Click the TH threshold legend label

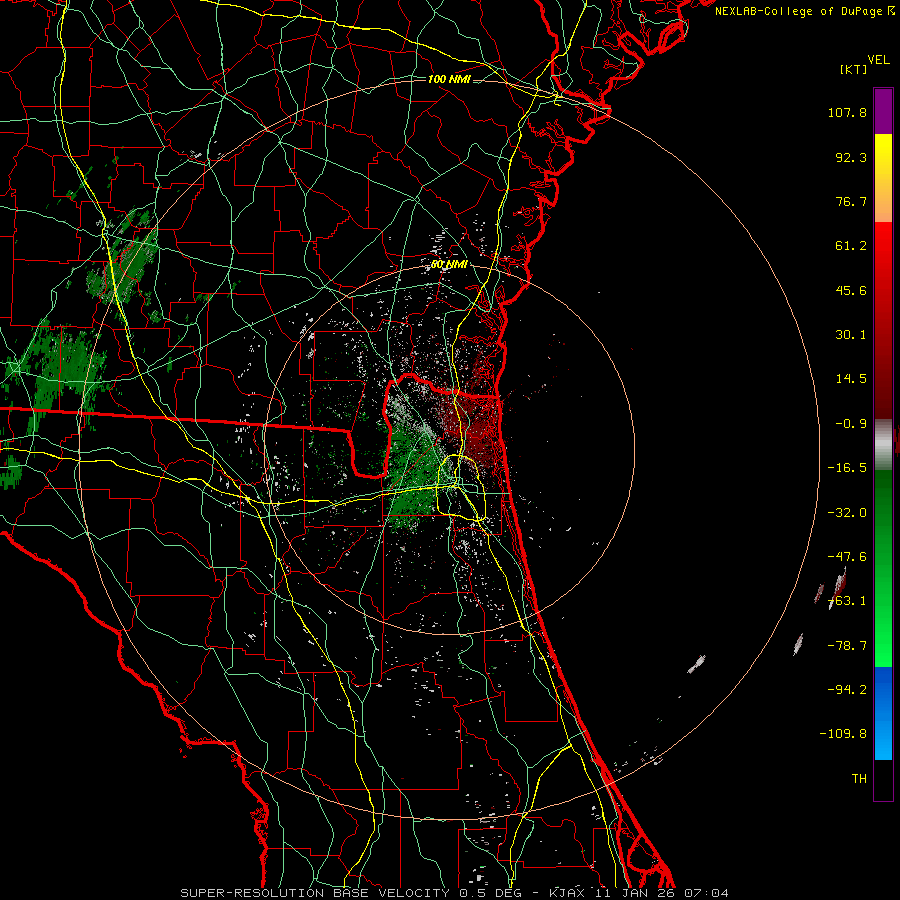(859, 779)
